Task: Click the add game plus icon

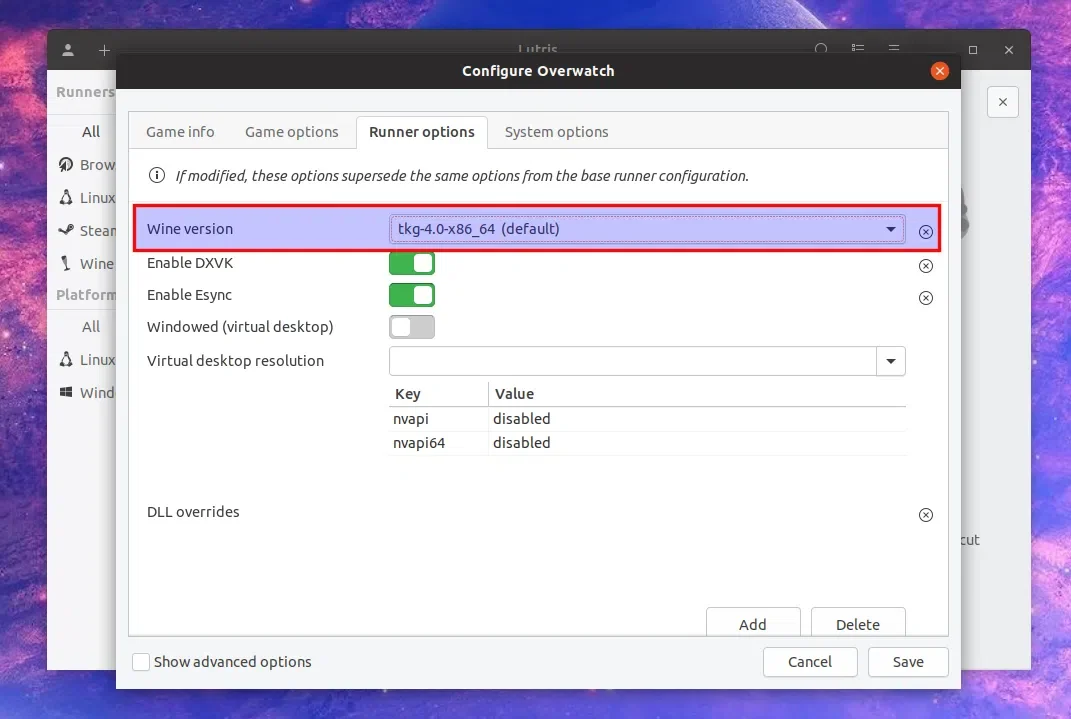Action: (x=104, y=51)
